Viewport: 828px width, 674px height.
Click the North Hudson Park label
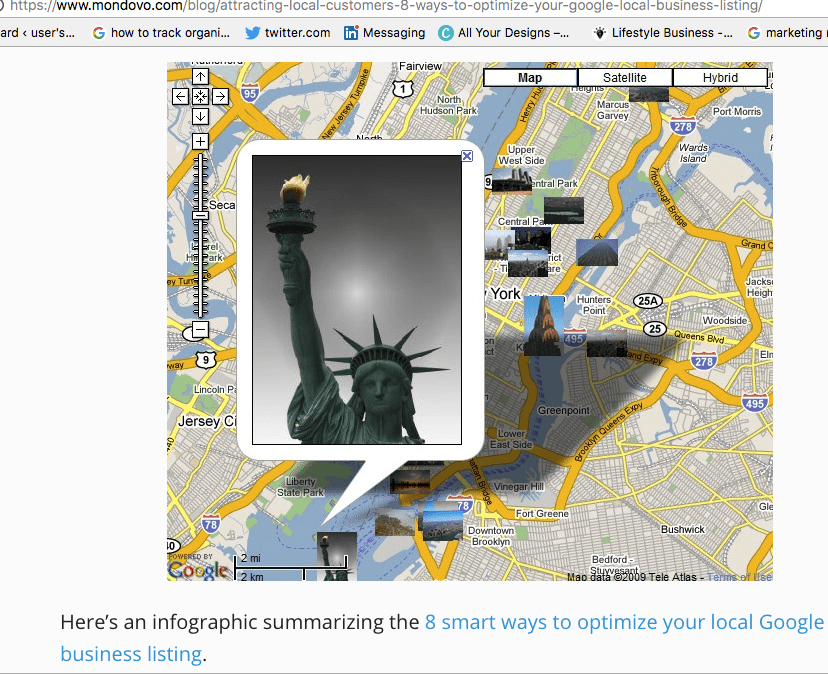(448, 105)
